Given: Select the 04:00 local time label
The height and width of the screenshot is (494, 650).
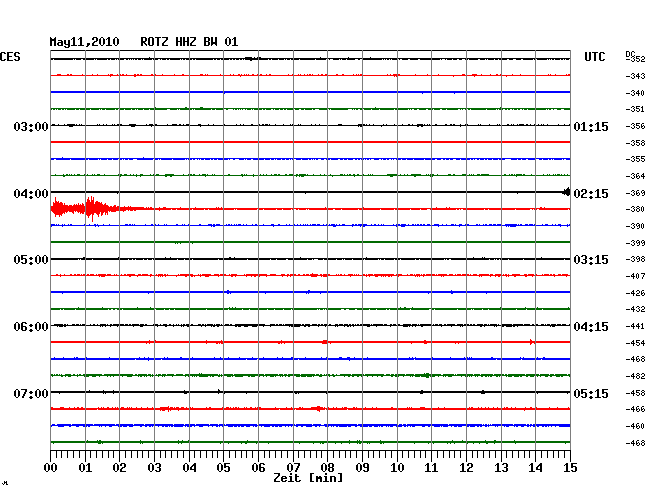Looking at the screenshot, I should pos(31,194).
